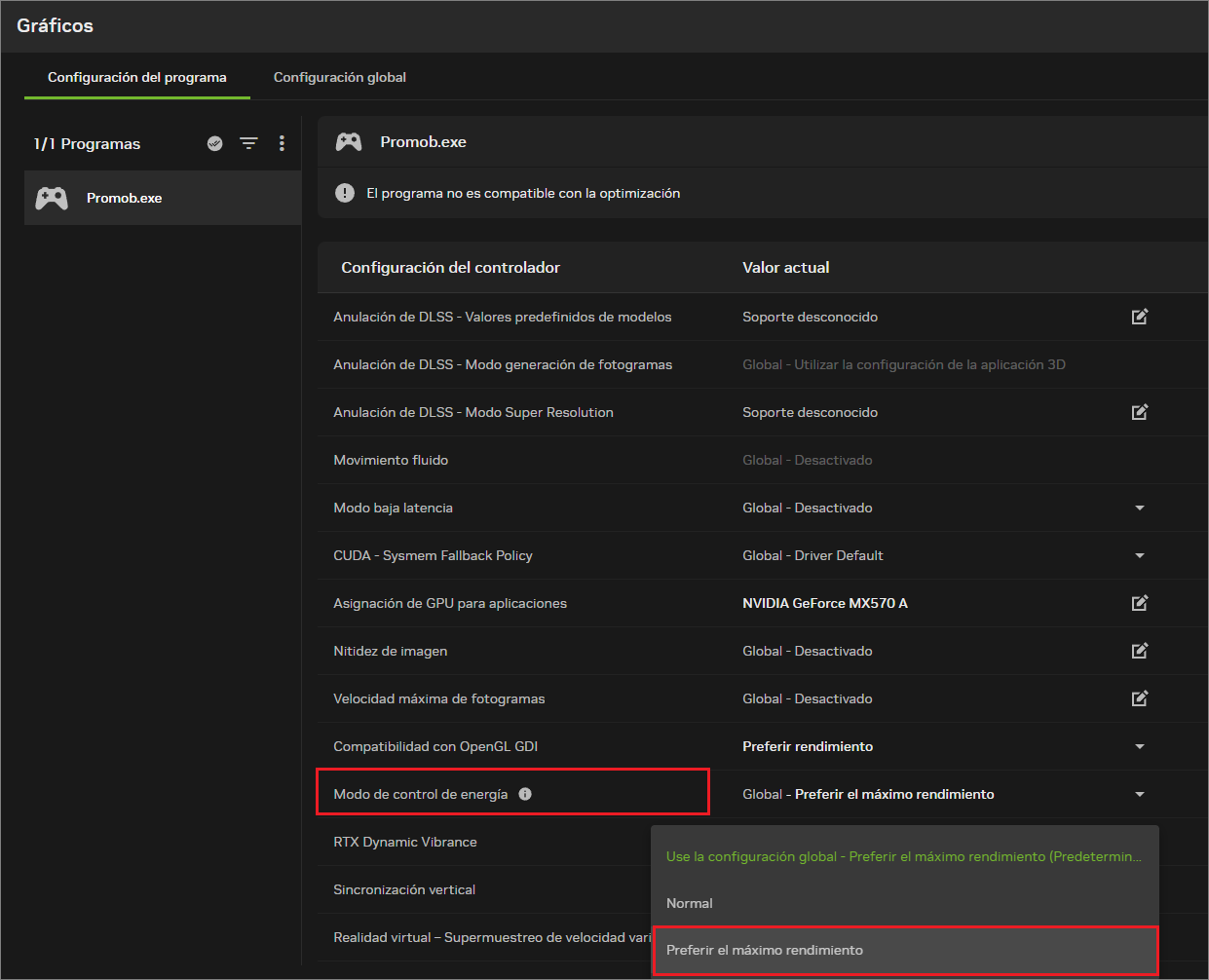Expand Compatibilidad con OpenGL GDI dropdown

click(1140, 746)
